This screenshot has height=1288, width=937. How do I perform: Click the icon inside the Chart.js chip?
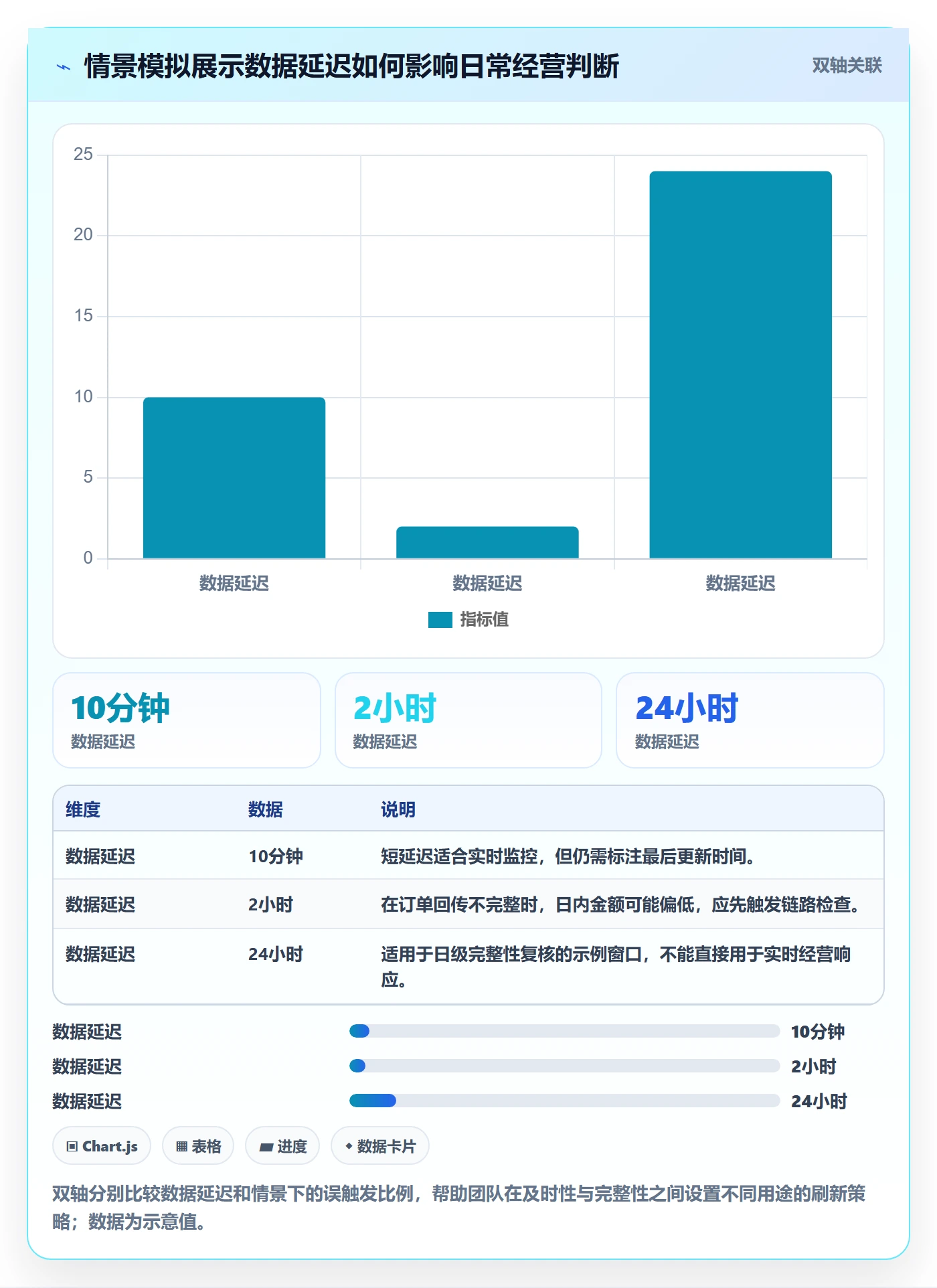(72, 1147)
